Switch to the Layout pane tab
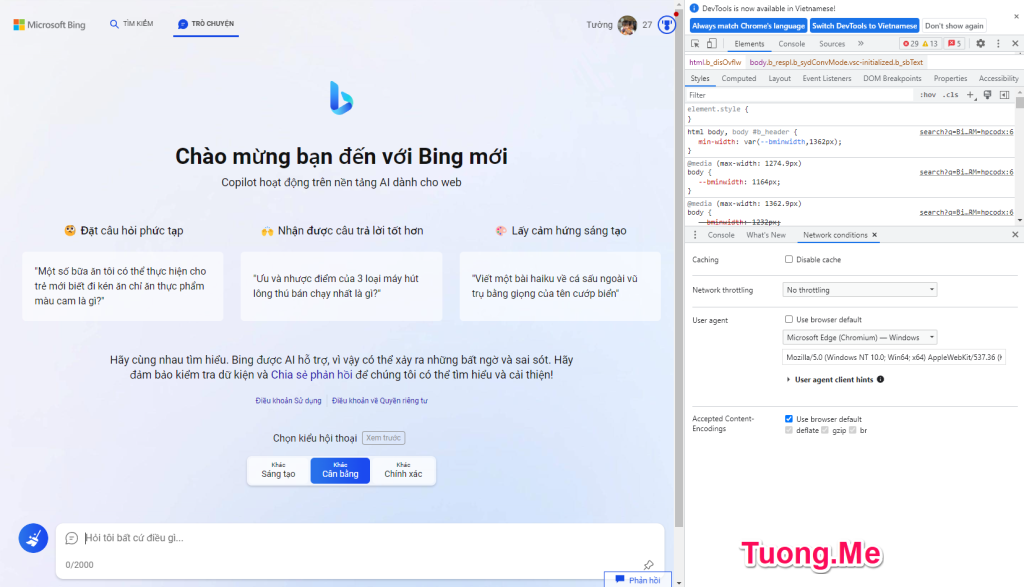 [x=779, y=78]
